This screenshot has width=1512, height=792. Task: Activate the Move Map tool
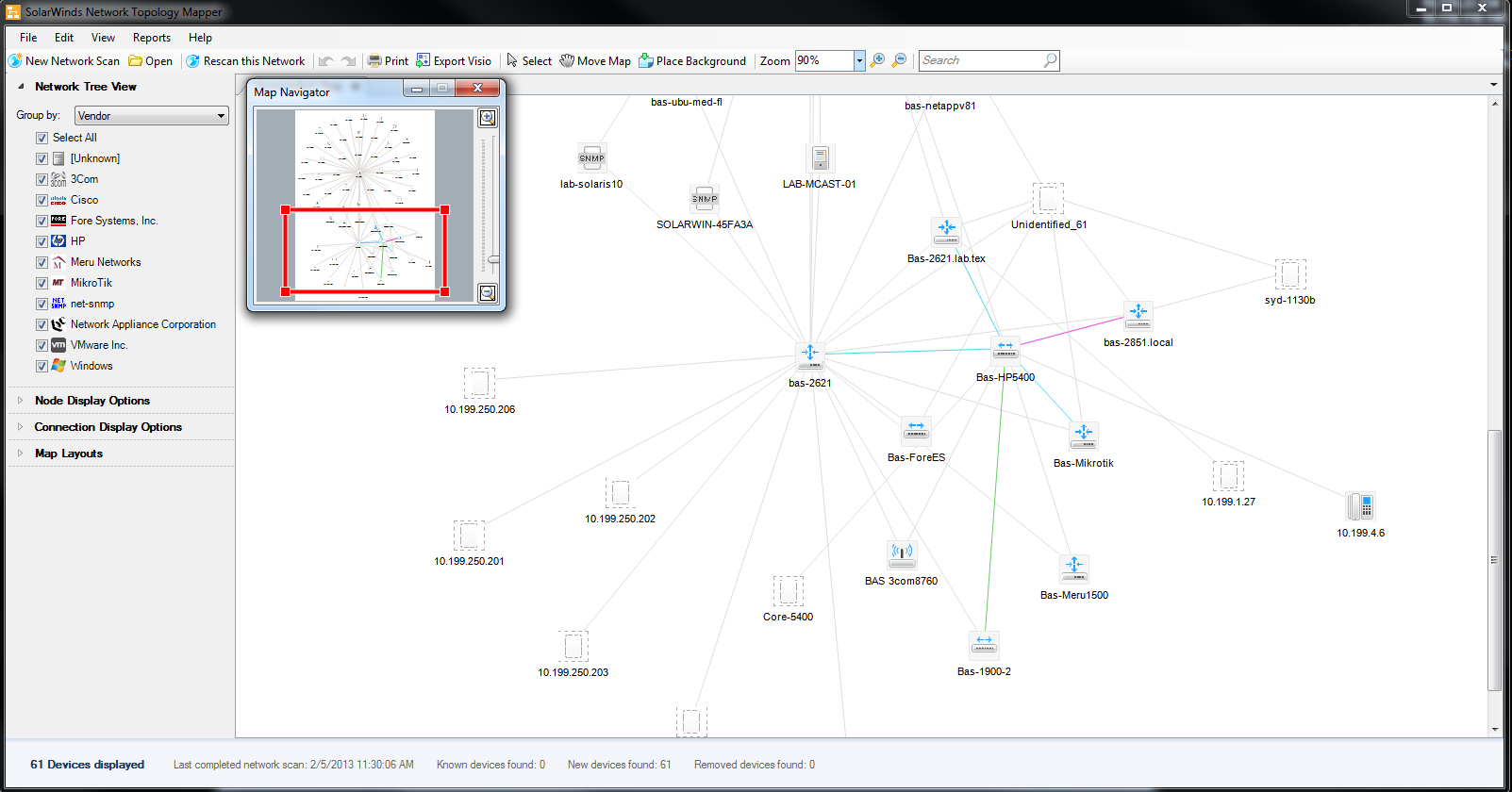(x=595, y=61)
